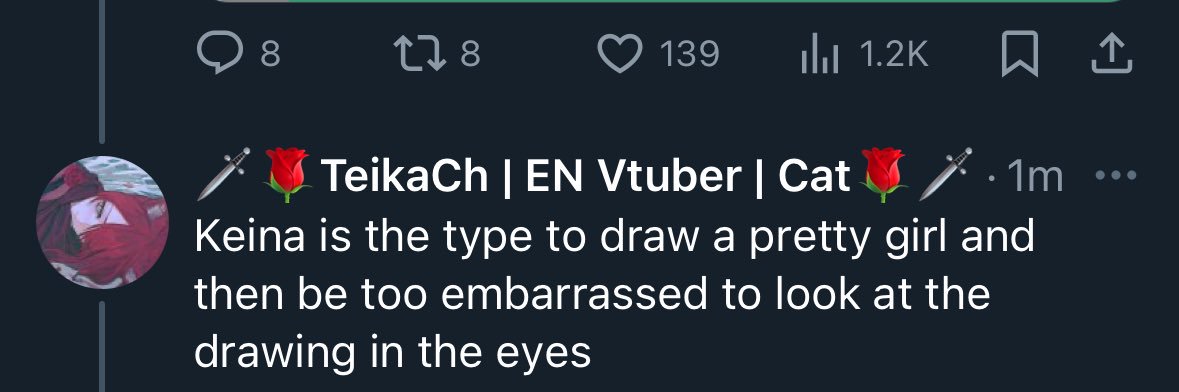Open the reply via its 1m timestamp
Viewport: 1179px width, 392px height.
[x=1035, y=177]
